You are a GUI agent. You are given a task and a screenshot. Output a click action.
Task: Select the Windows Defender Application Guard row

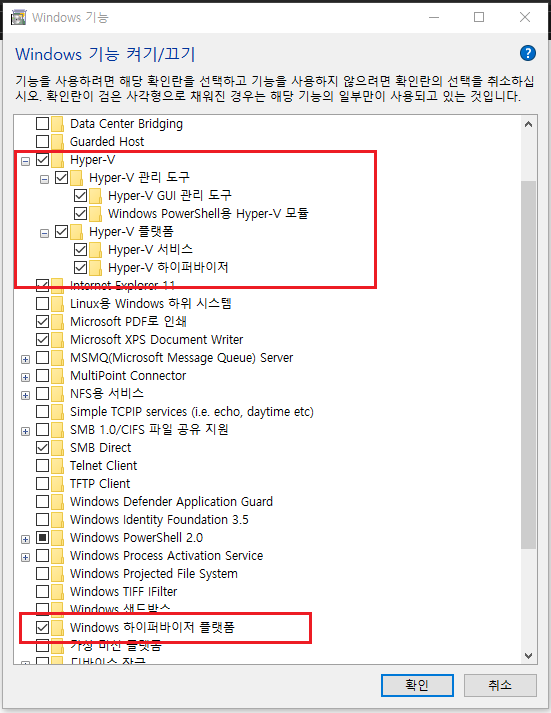coord(171,502)
